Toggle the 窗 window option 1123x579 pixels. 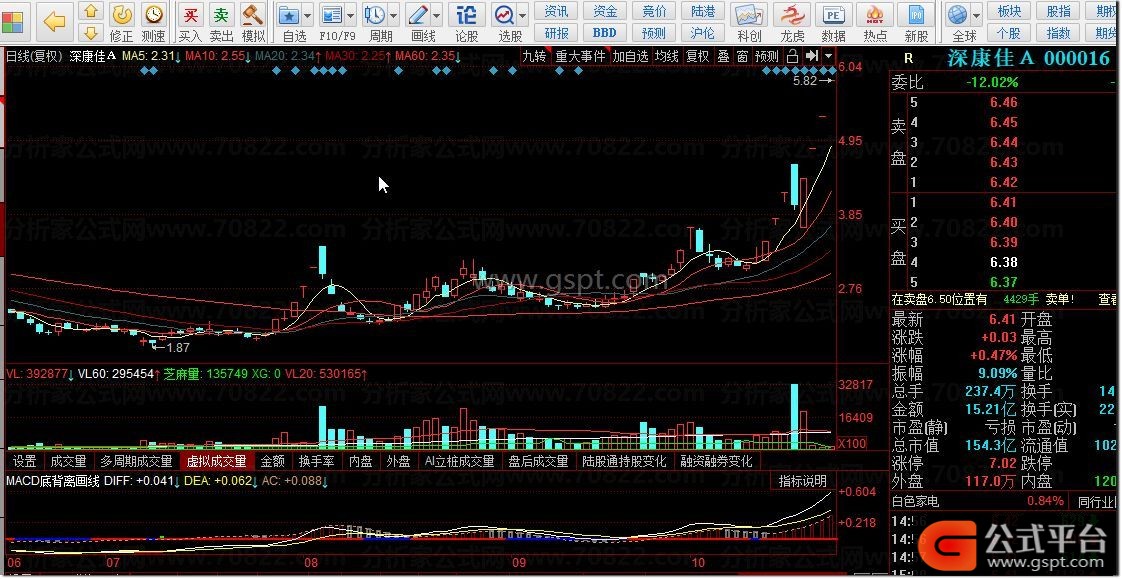[742, 56]
